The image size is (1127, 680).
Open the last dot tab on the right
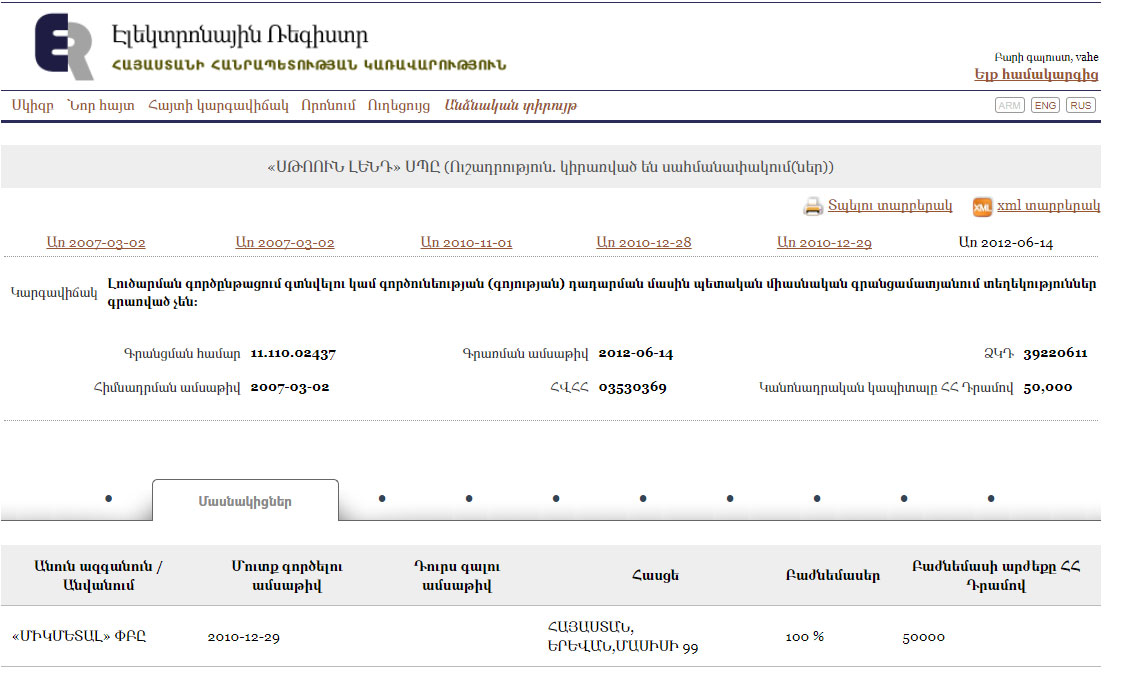[x=991, y=498]
